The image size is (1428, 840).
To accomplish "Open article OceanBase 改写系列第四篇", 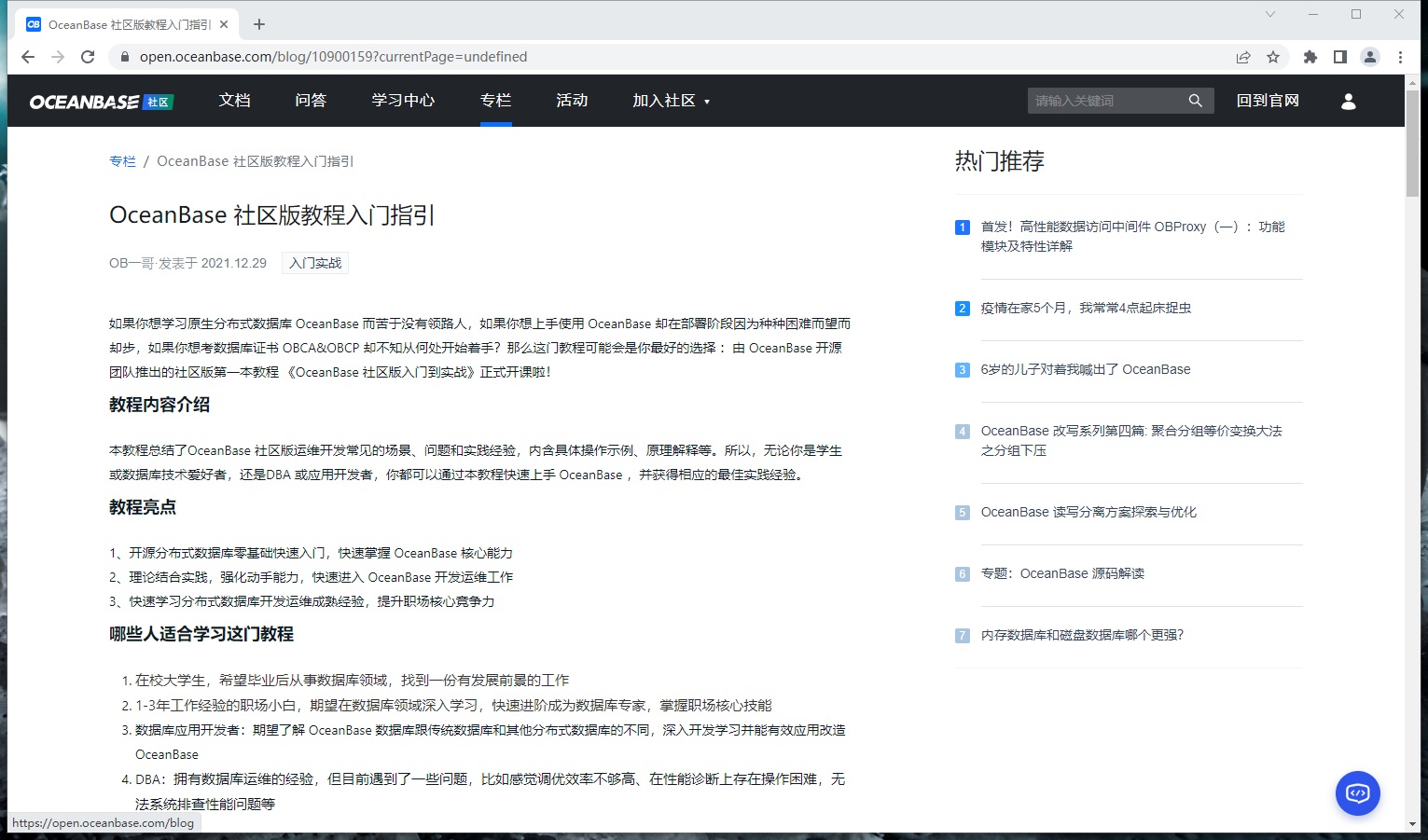I will pyautogui.click(x=1131, y=440).
